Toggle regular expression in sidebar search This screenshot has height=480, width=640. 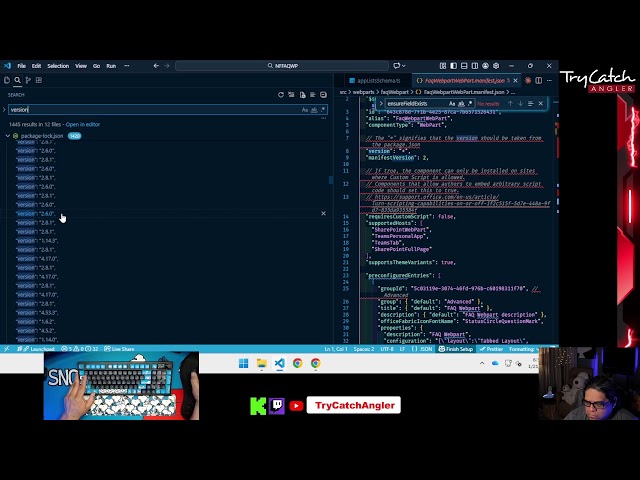tap(323, 110)
